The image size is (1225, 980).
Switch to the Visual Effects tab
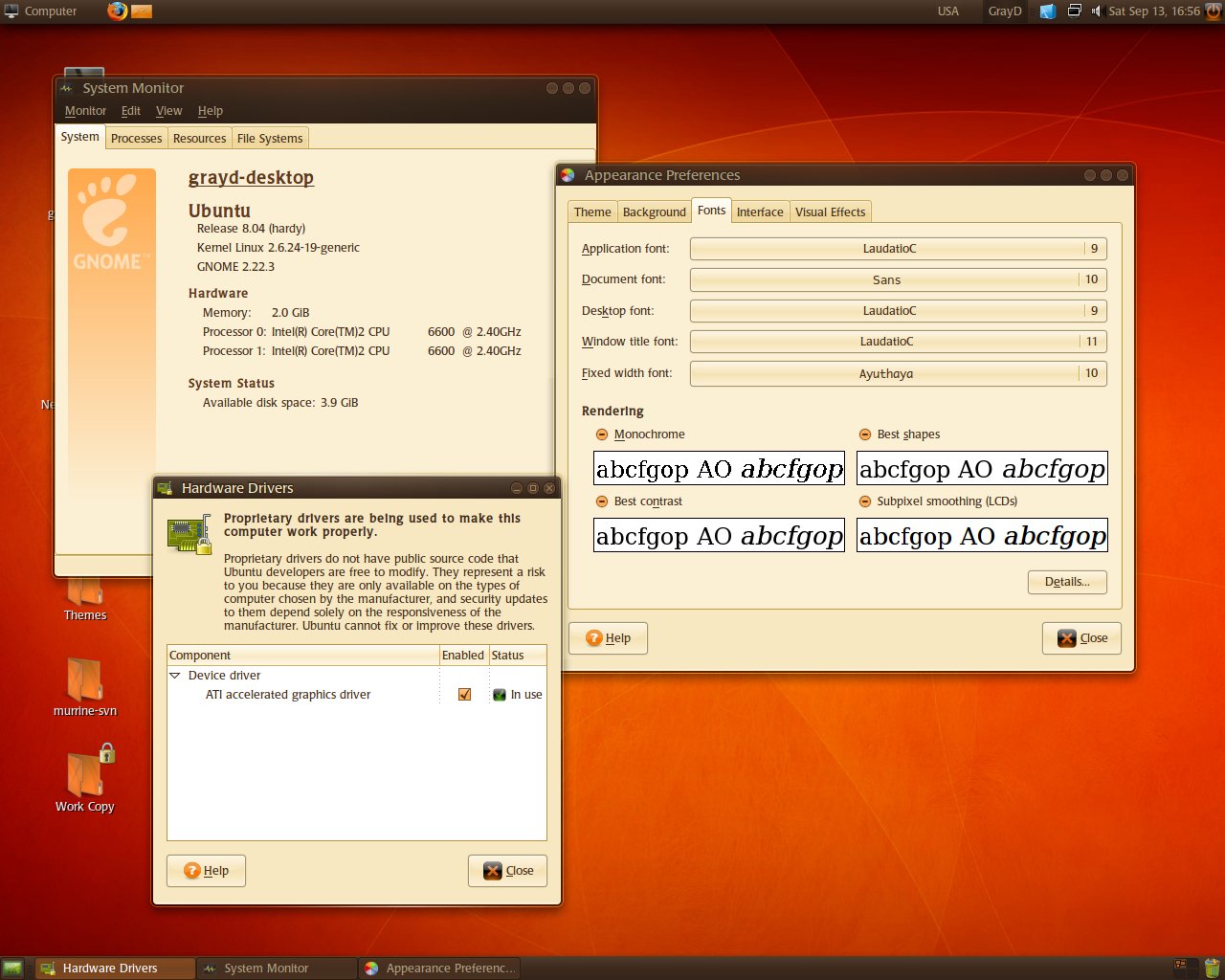830,212
